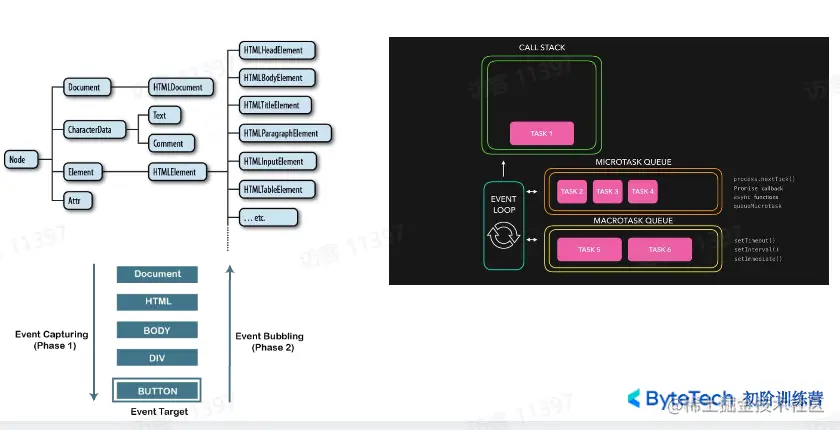The width and height of the screenshot is (840, 430).
Task: Select the root Node box
Action: point(21,160)
